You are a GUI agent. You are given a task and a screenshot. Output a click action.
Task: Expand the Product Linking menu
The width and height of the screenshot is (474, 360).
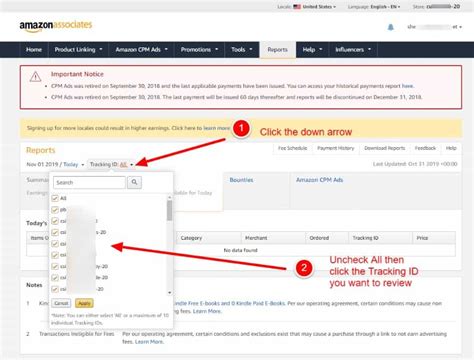click(78, 50)
